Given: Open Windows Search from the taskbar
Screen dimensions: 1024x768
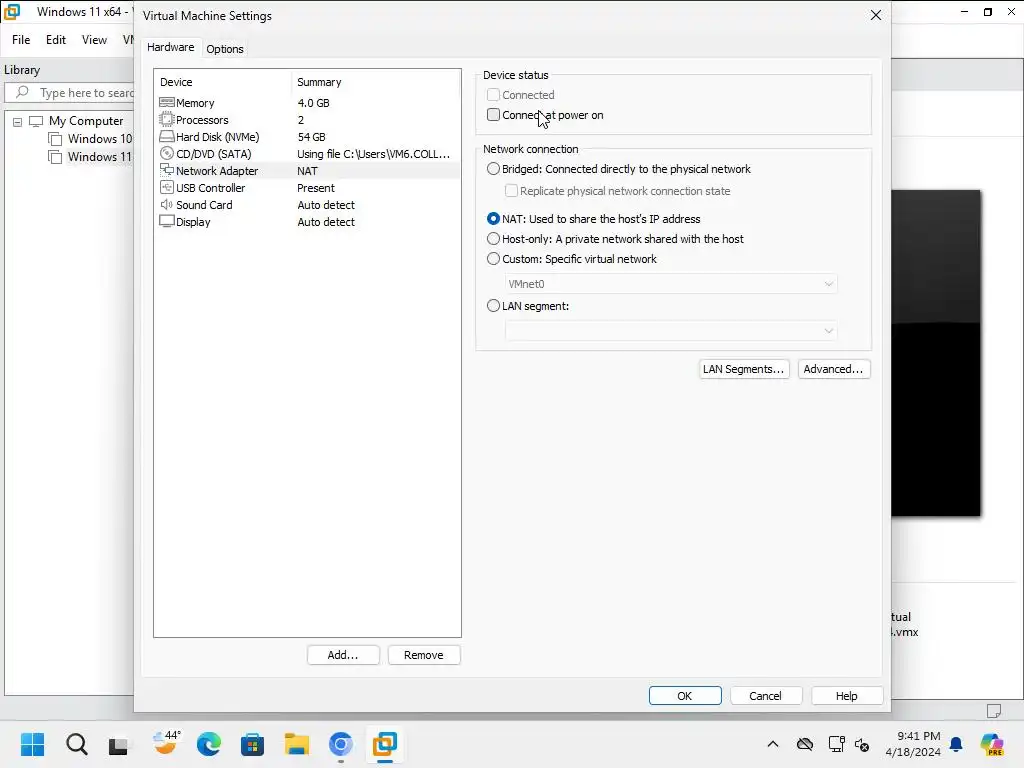Looking at the screenshot, I should [x=76, y=744].
